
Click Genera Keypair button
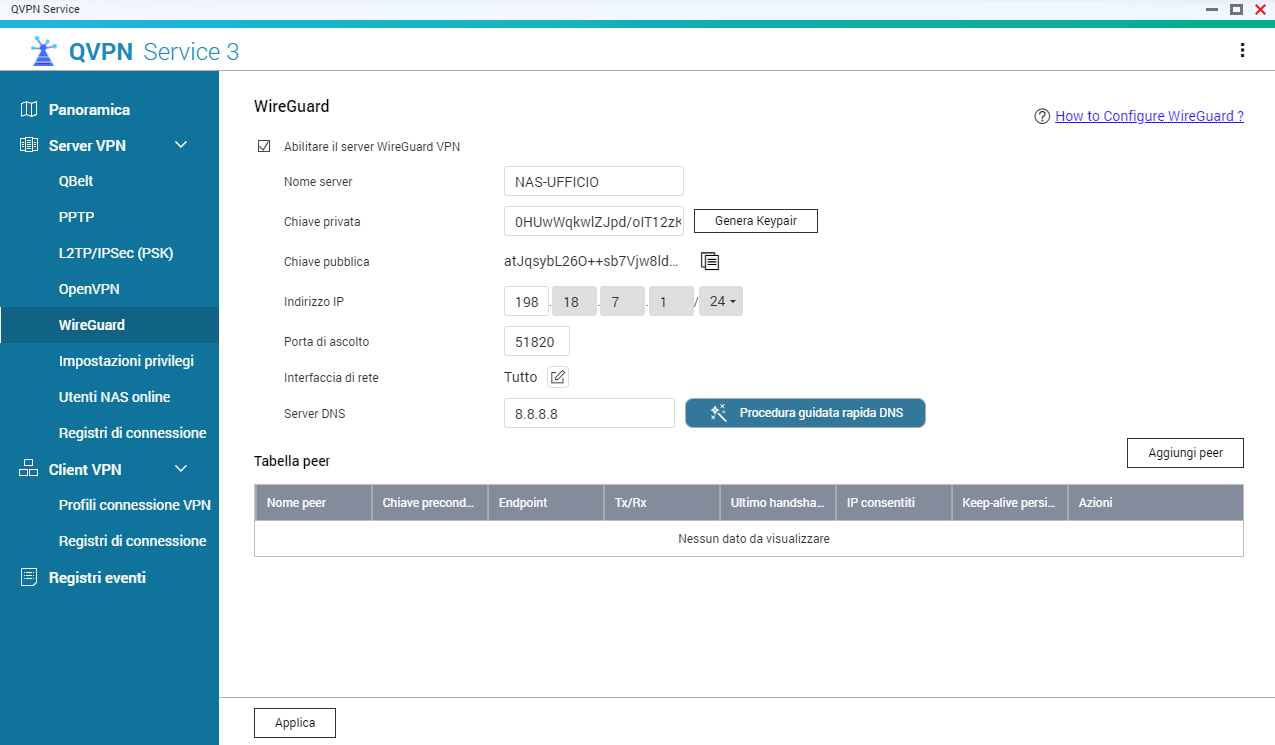755,221
